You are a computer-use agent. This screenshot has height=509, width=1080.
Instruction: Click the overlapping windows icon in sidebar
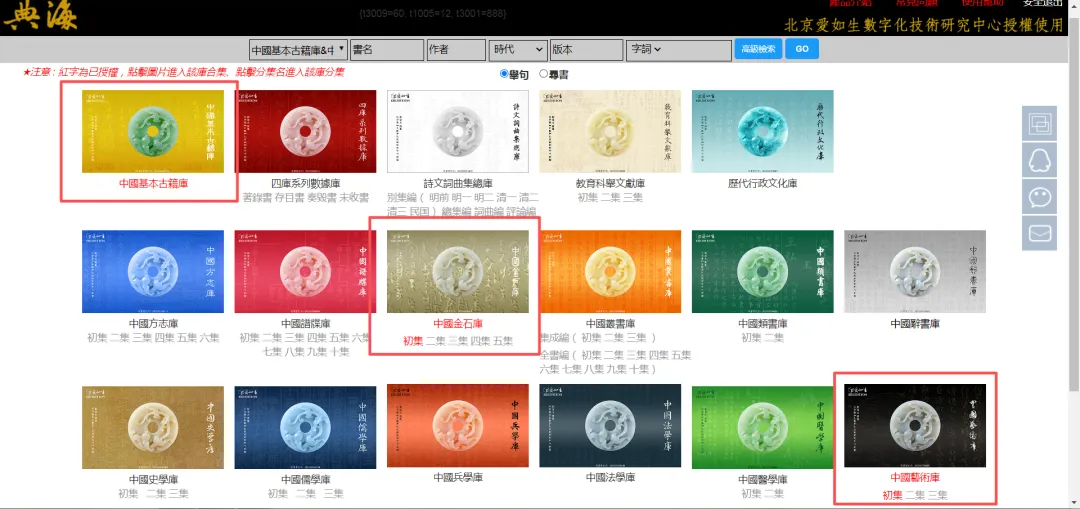coord(1039,124)
